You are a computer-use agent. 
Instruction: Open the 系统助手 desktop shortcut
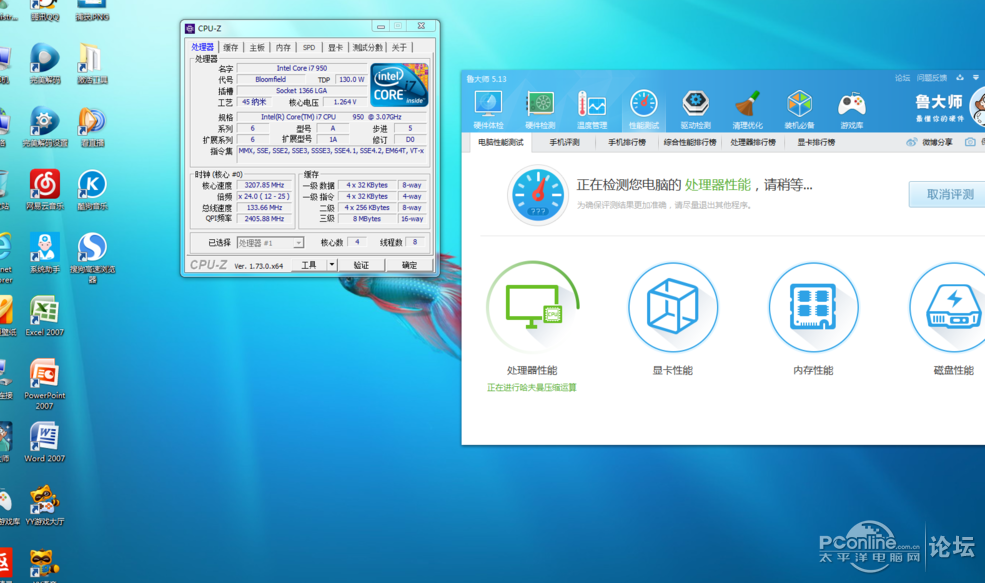[x=45, y=253]
